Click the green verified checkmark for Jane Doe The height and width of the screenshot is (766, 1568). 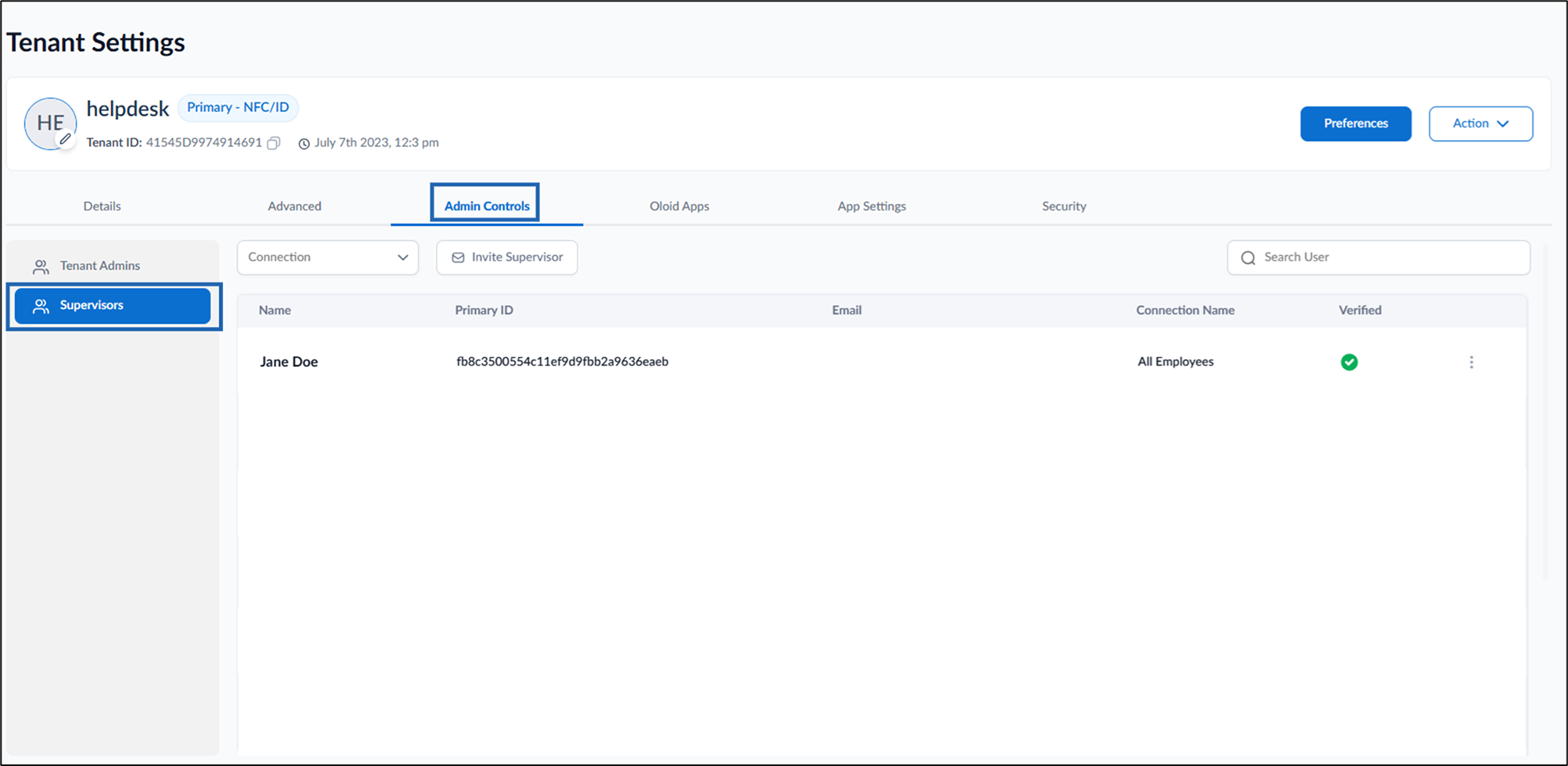tap(1349, 362)
